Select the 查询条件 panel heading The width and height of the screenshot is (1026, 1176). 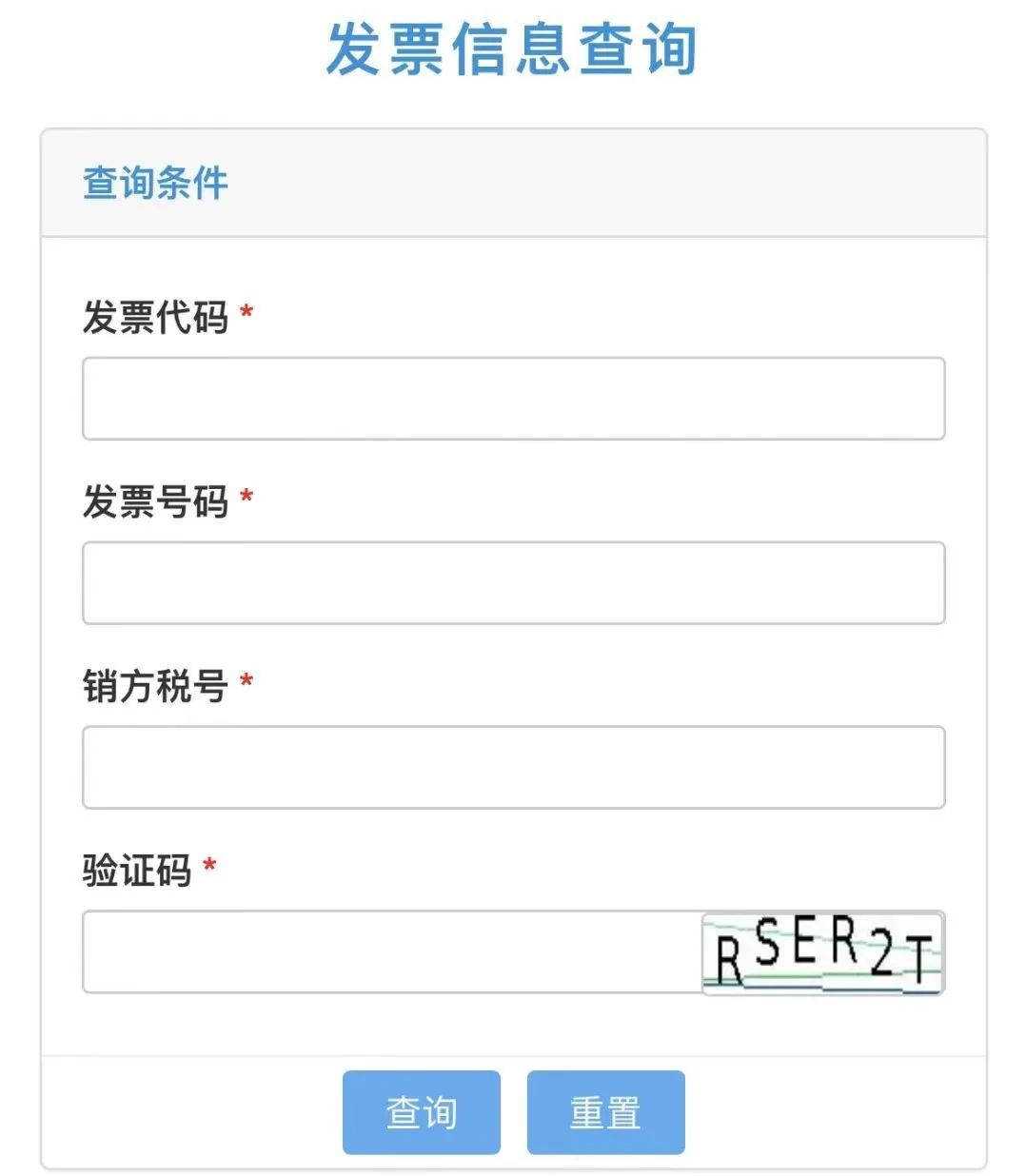pos(155,183)
